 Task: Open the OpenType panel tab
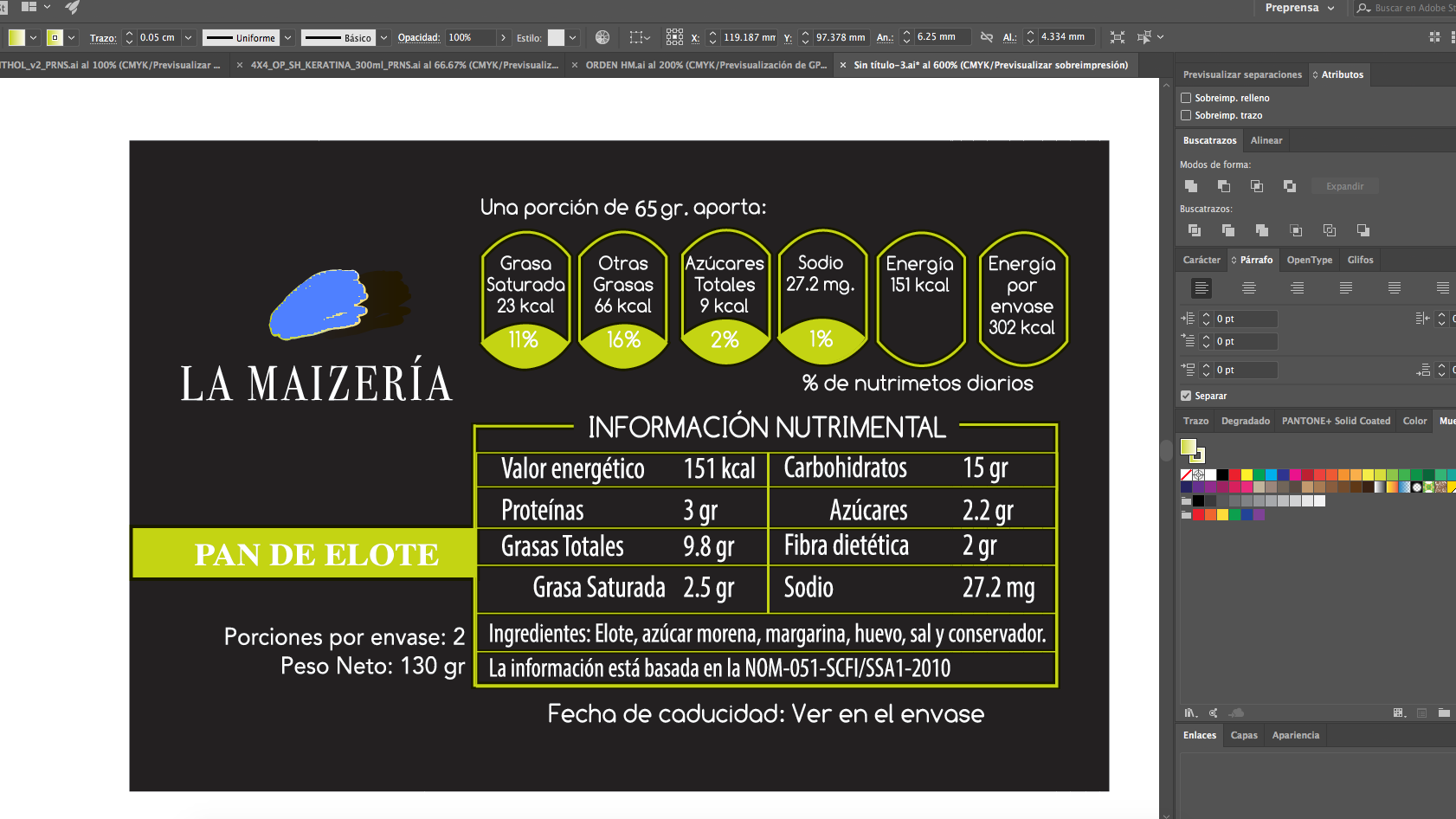point(1310,260)
